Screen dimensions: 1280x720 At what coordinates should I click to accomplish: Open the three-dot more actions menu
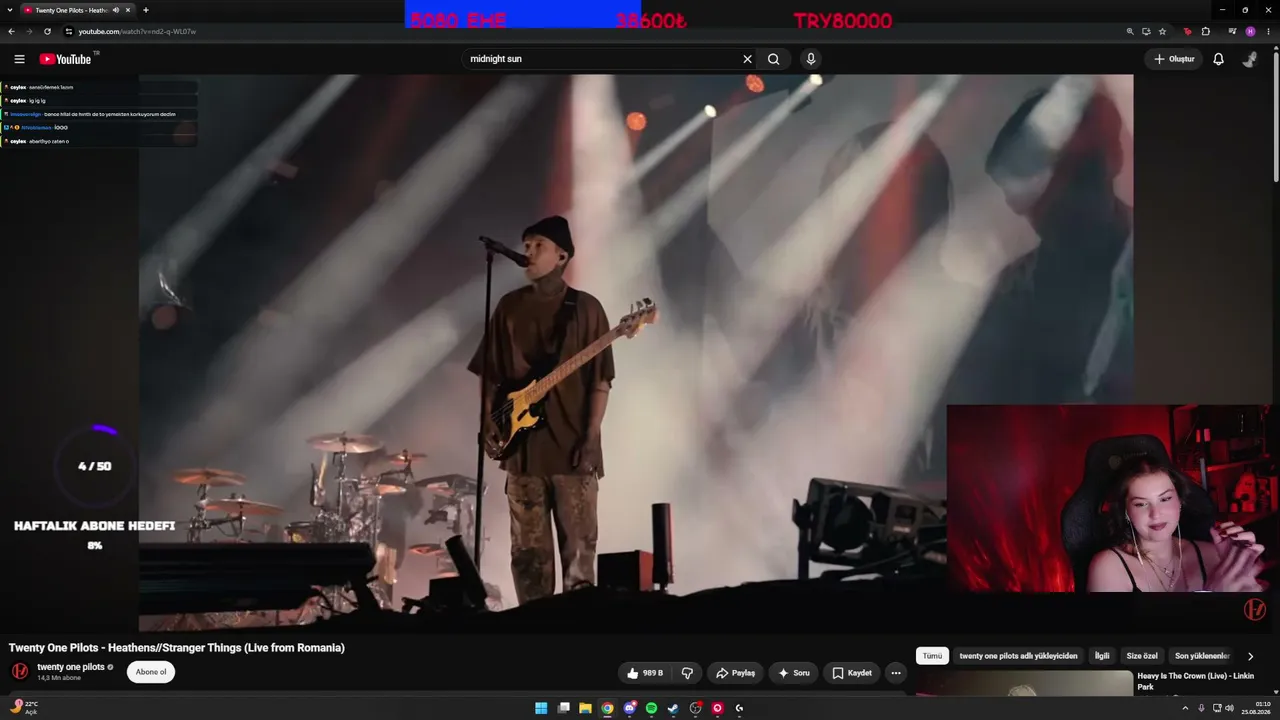[896, 673]
